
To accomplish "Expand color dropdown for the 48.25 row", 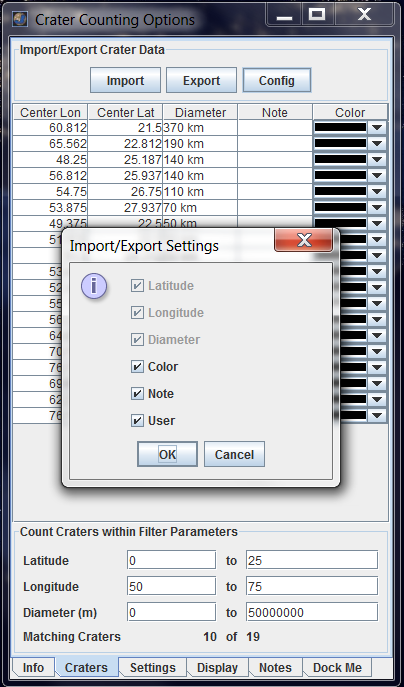I will pos(377,160).
